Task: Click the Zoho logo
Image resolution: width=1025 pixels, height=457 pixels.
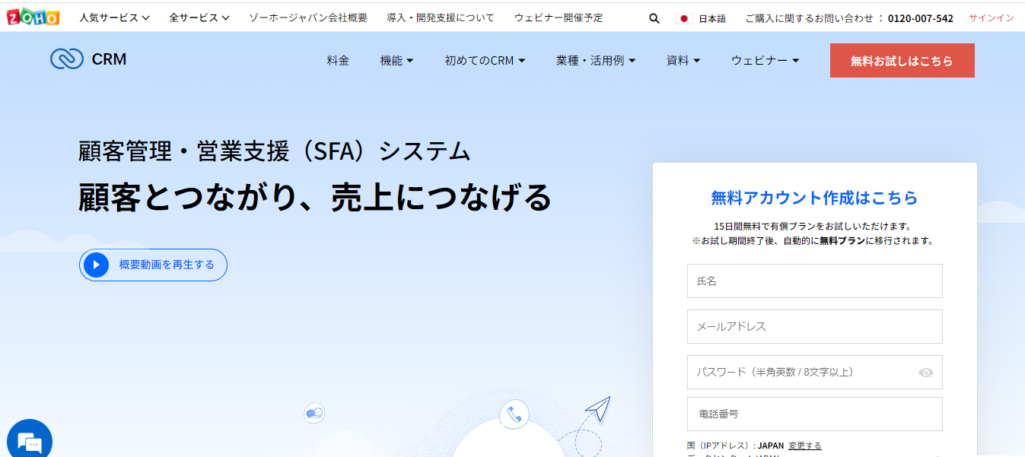Action: pyautogui.click(x=32, y=18)
